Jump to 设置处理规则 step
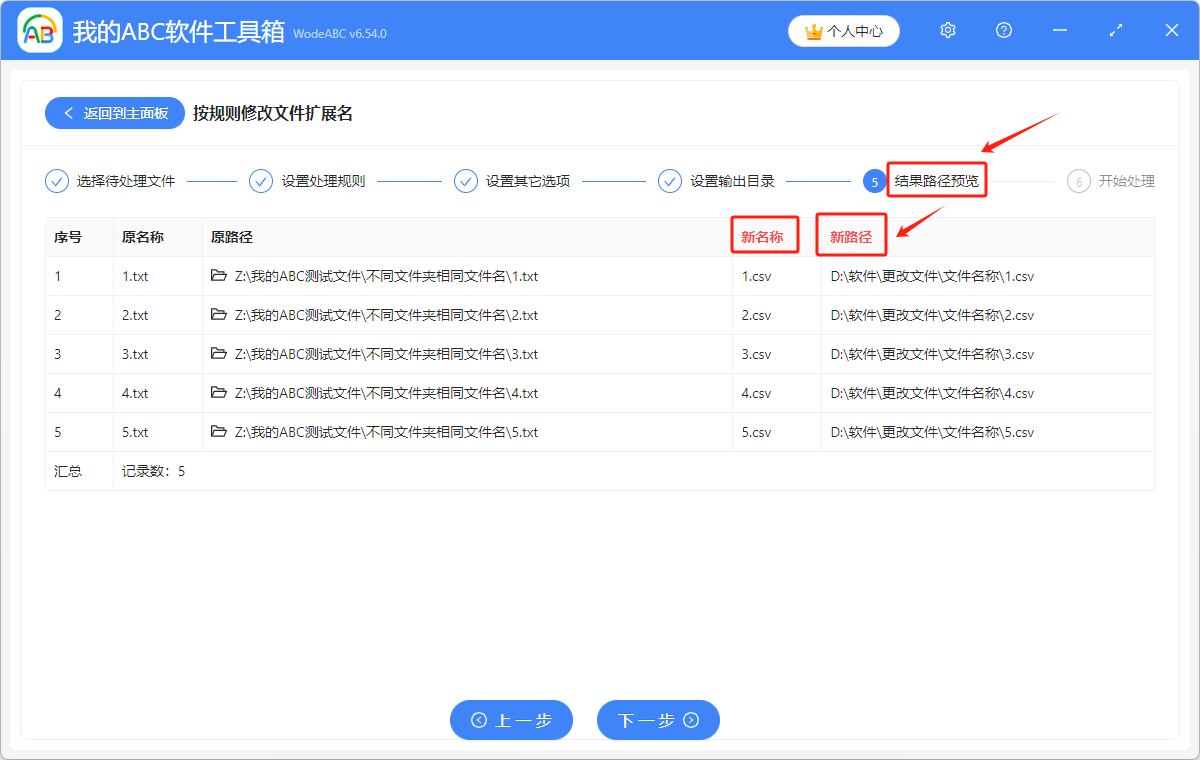 pos(310,182)
